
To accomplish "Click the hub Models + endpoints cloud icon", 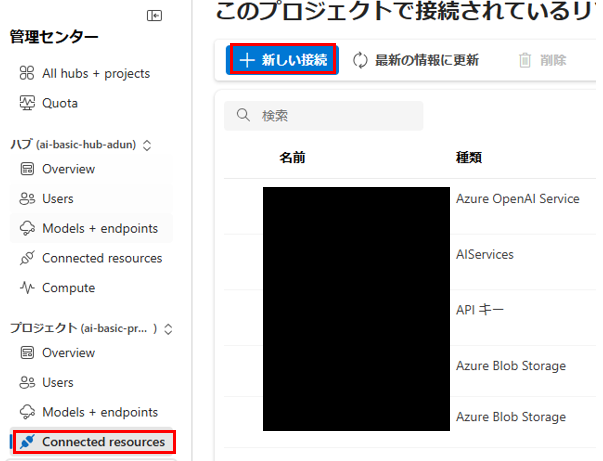I will 27,228.
